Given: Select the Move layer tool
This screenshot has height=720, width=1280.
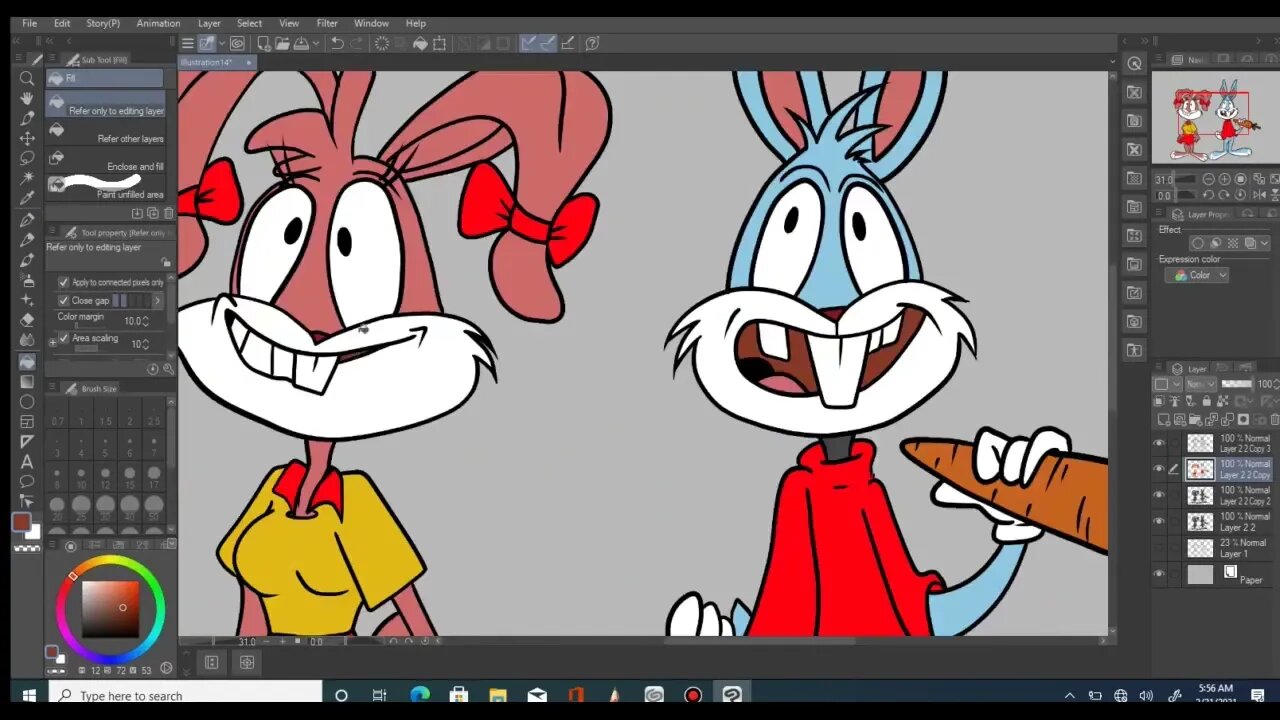Looking at the screenshot, I should pos(27,138).
